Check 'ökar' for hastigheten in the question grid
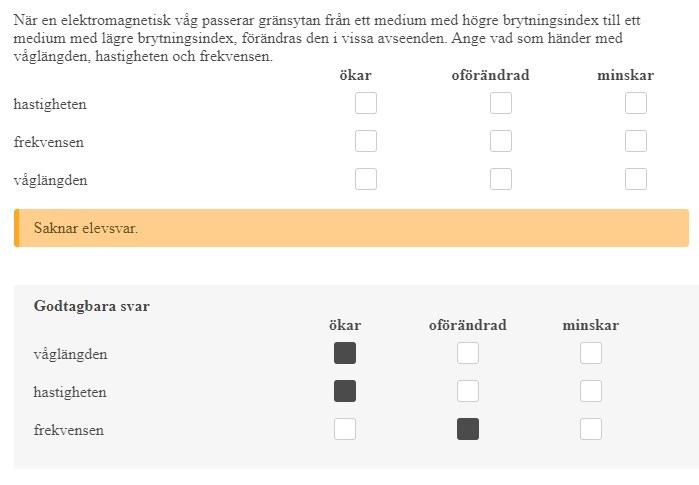This screenshot has width=699, height=485. [x=366, y=104]
